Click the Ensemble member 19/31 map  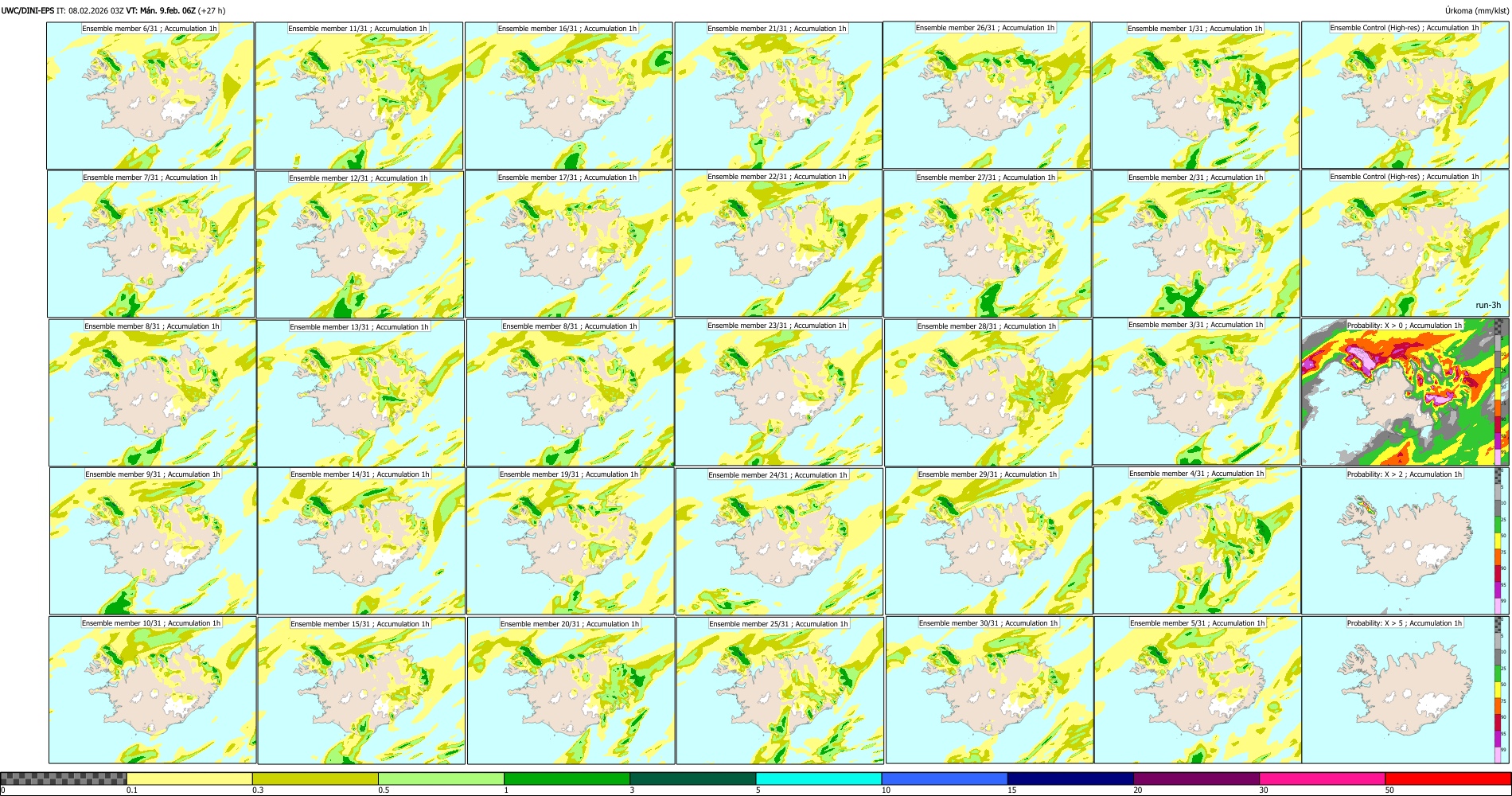(570, 541)
